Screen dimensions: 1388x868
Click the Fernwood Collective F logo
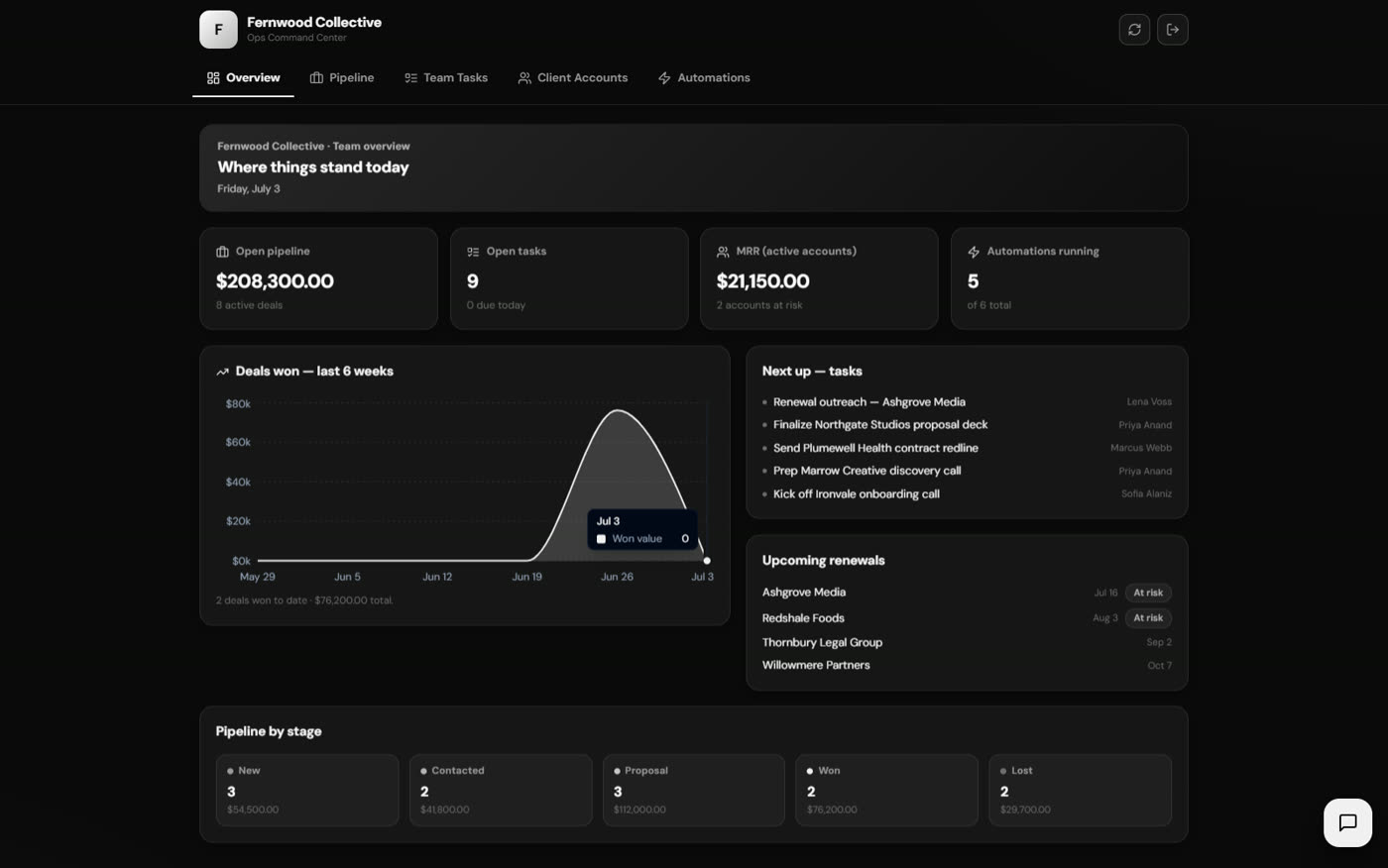[x=218, y=30]
